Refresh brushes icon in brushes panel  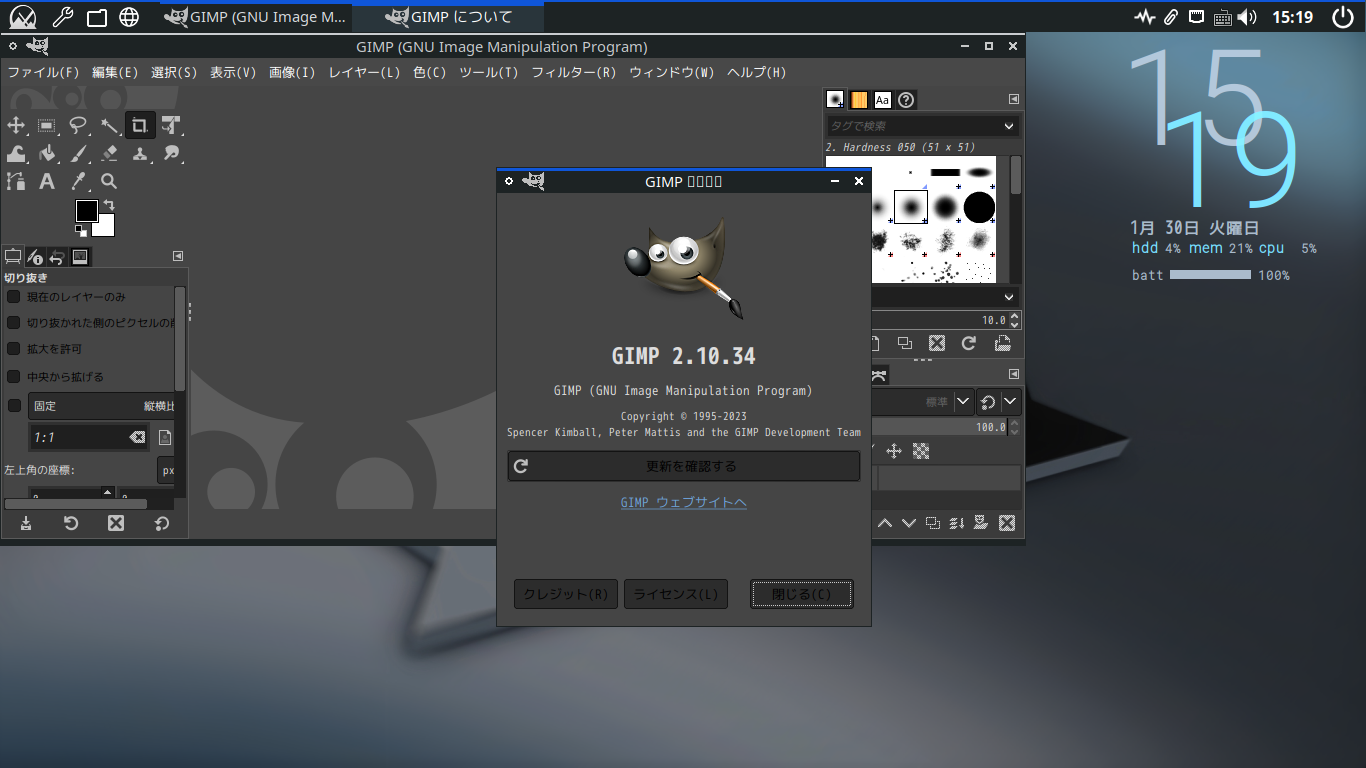pos(968,343)
